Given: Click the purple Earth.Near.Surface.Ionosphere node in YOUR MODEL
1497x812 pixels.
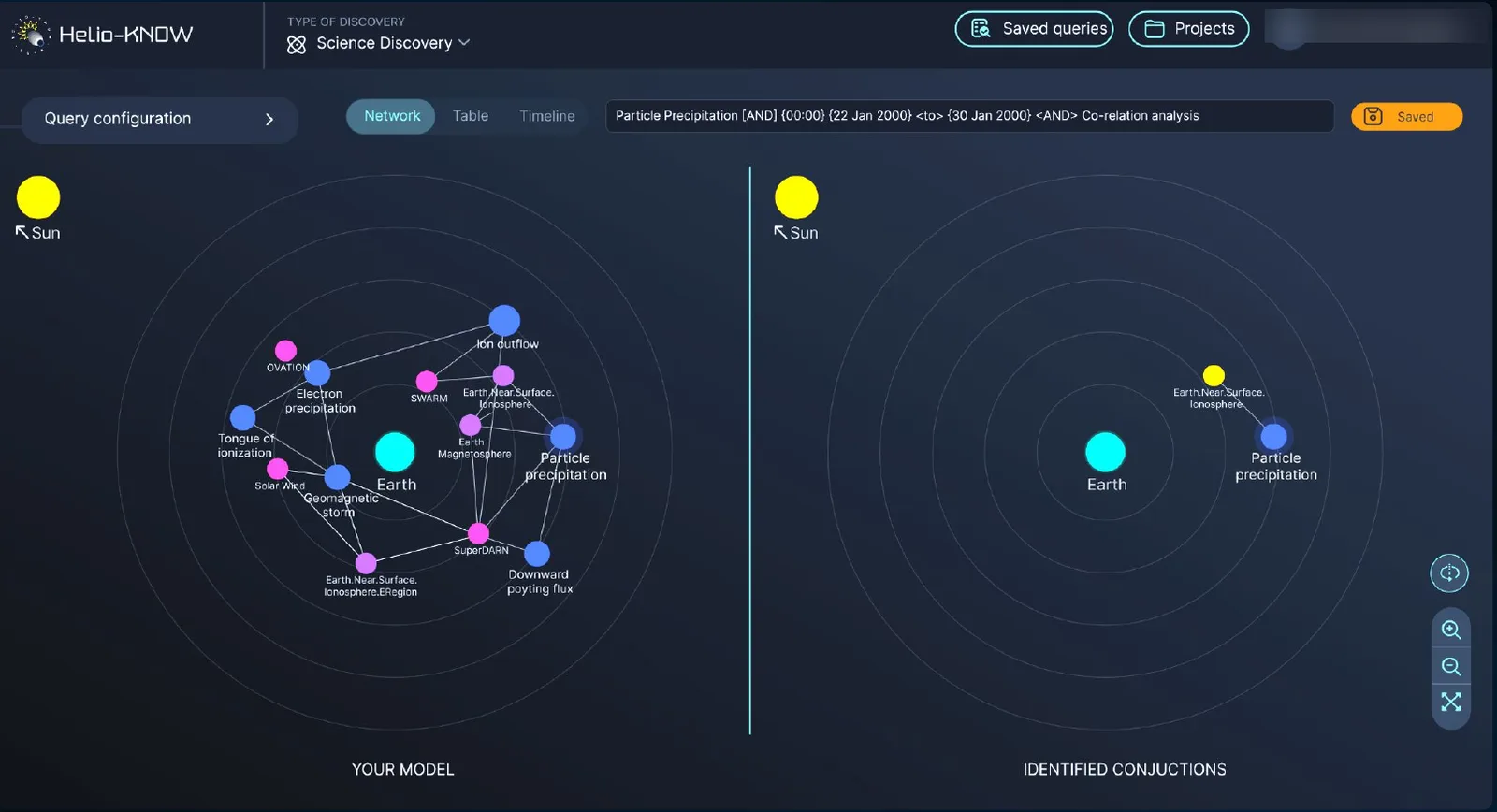Looking at the screenshot, I should click(503, 375).
